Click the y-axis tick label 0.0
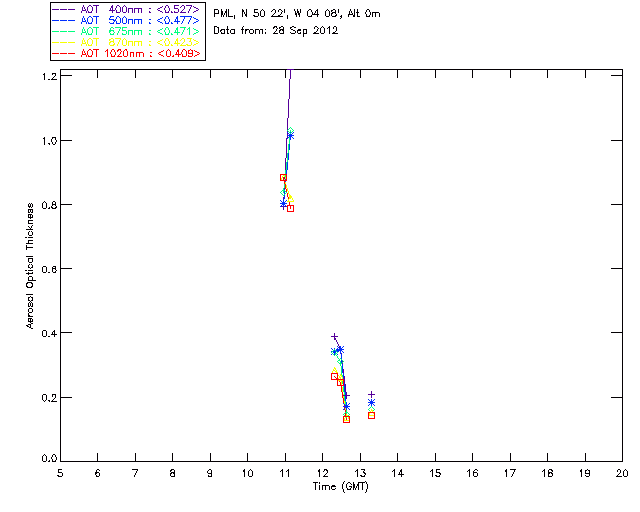 [49, 459]
